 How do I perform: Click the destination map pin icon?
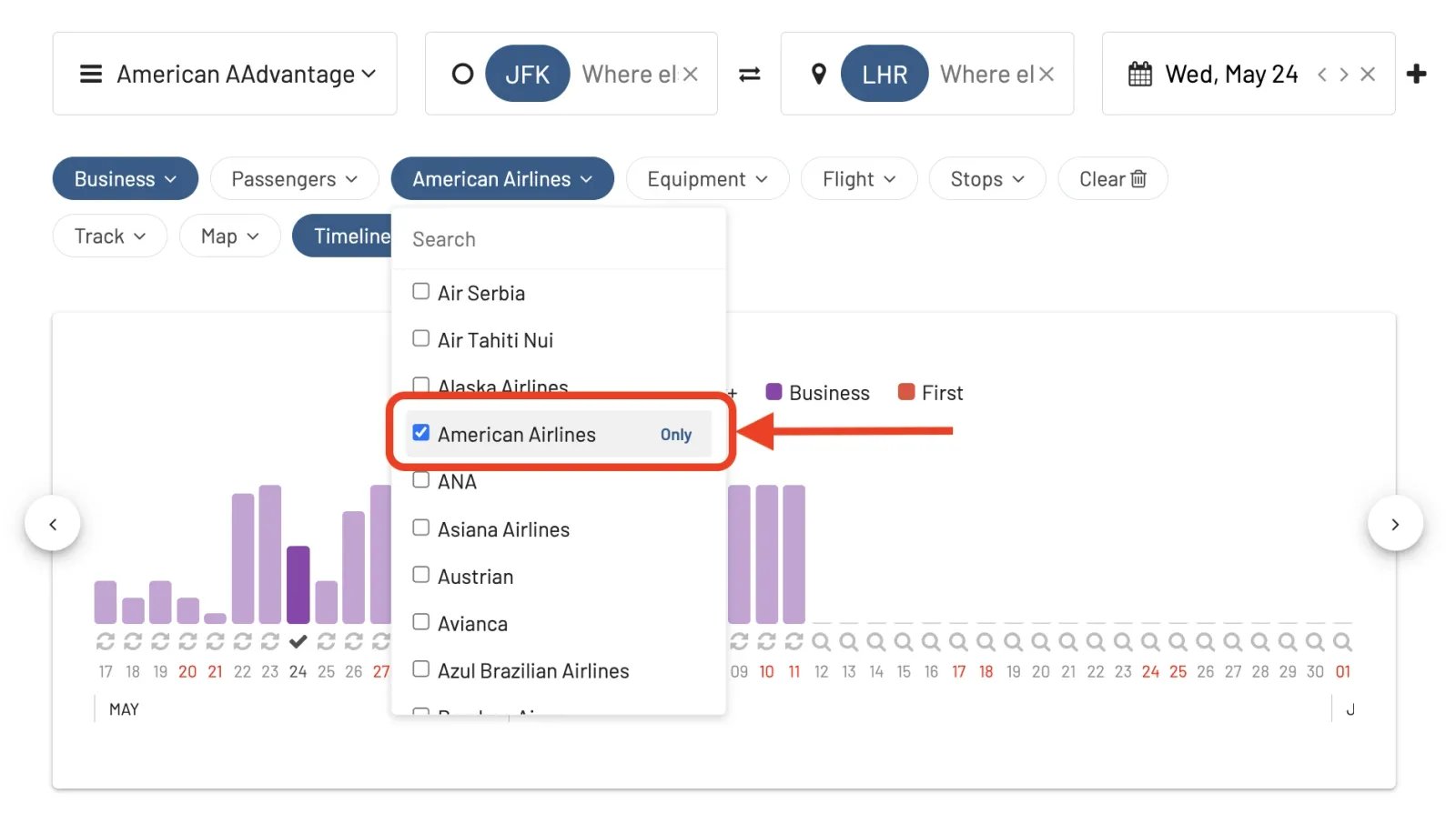(x=819, y=74)
